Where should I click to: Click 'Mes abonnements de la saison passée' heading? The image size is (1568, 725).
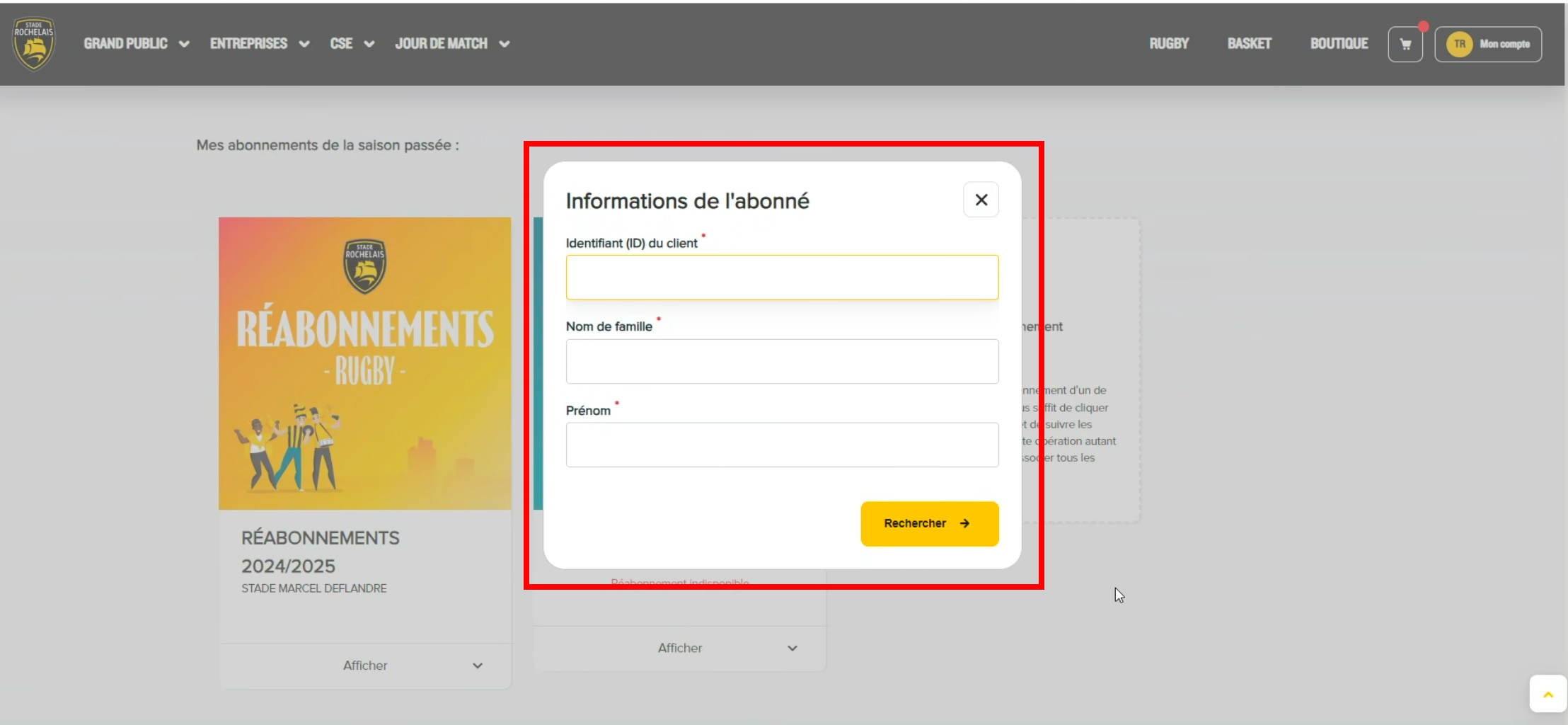[328, 145]
